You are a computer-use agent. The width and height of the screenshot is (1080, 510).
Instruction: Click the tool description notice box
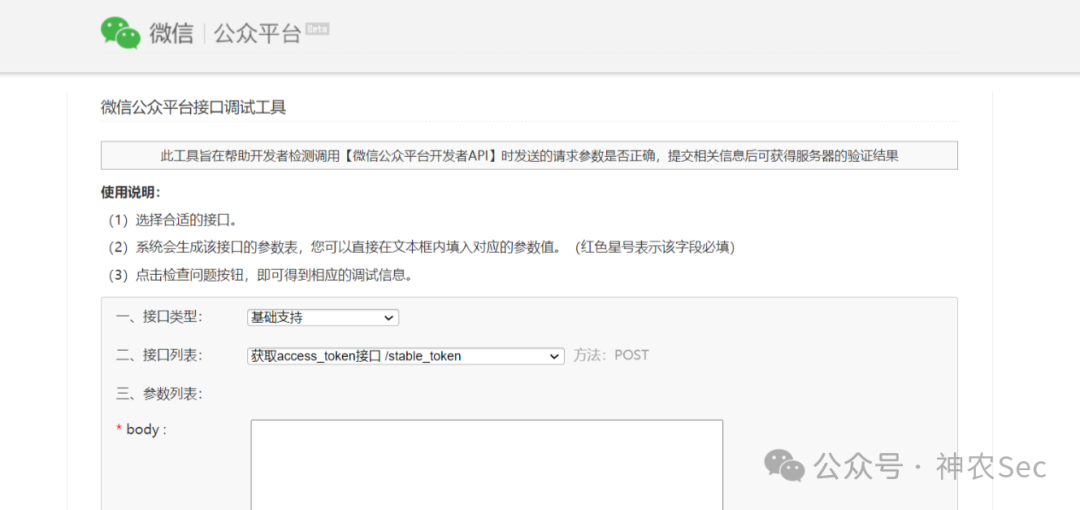click(529, 156)
